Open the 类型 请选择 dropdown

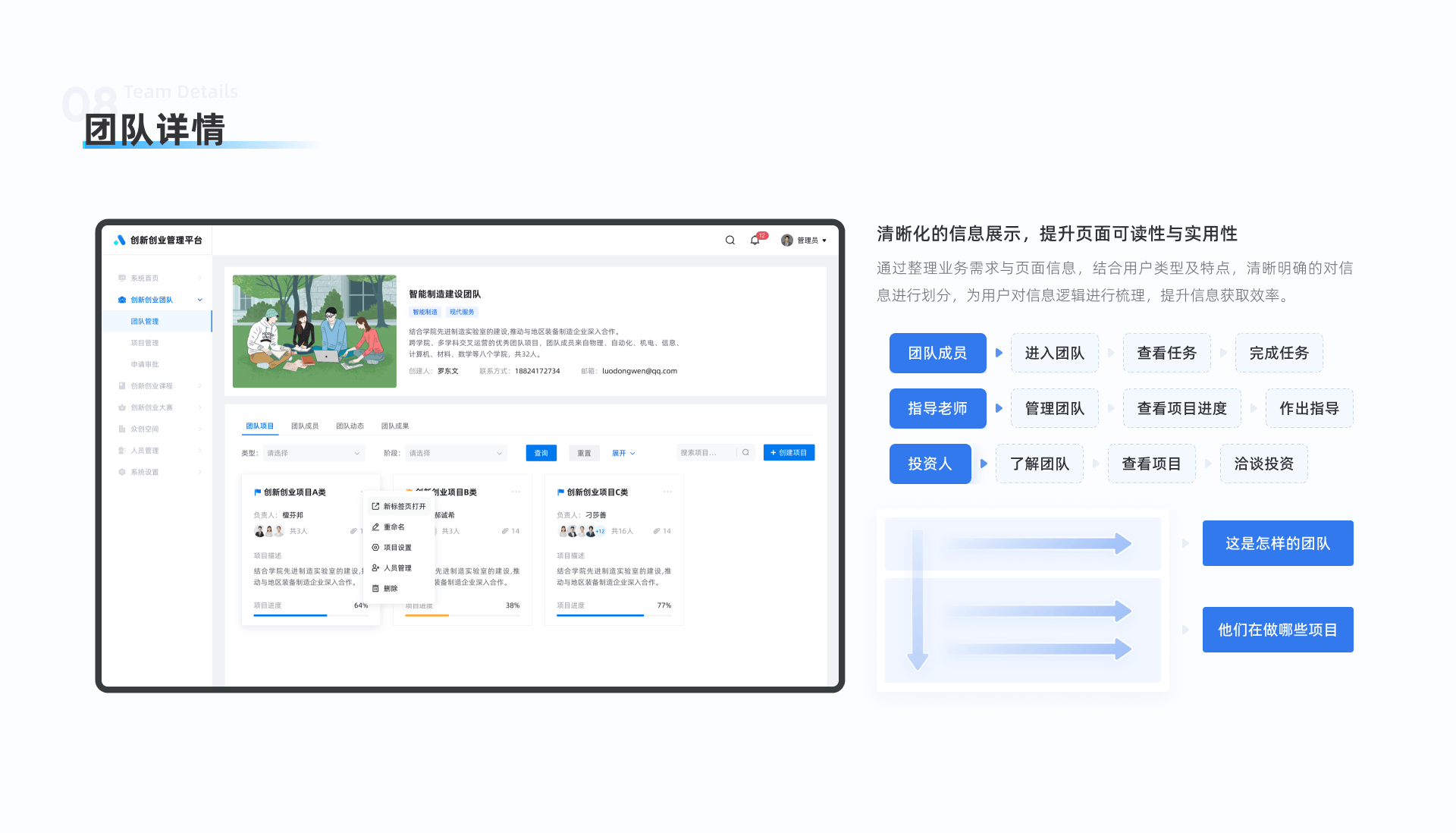(313, 453)
